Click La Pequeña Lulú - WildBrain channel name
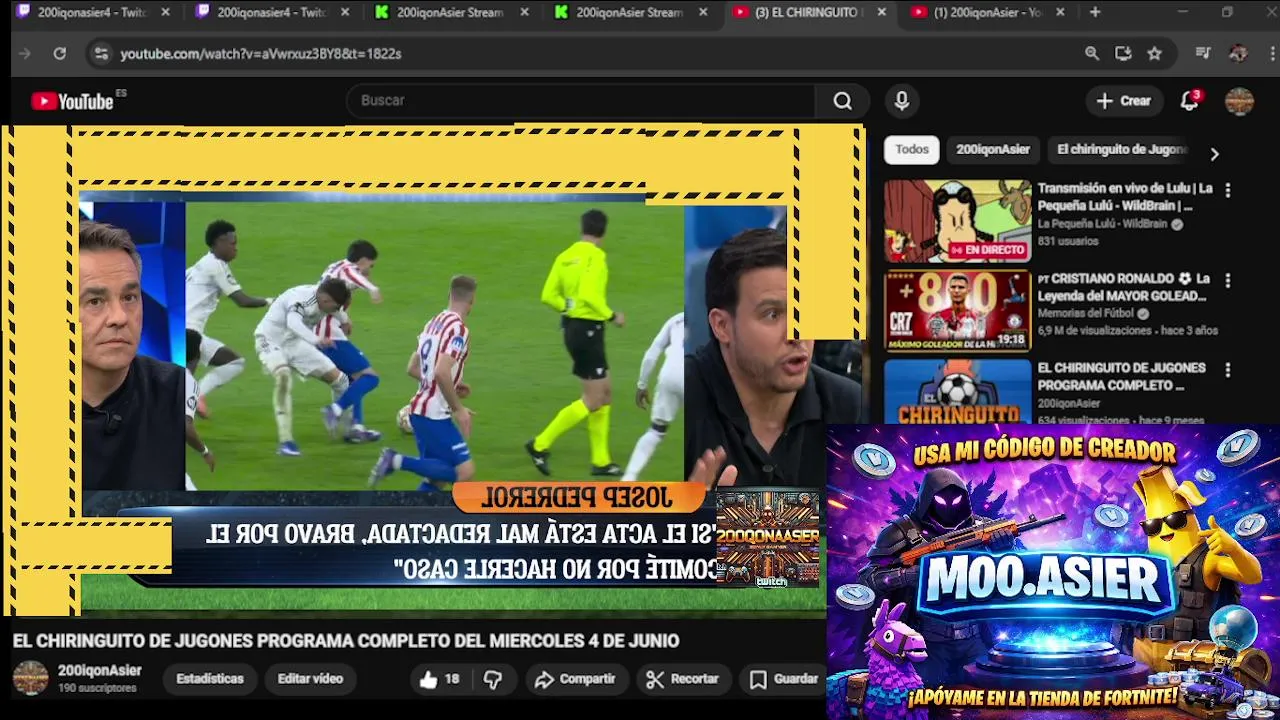This screenshot has height=720, width=1280. (x=1102, y=224)
